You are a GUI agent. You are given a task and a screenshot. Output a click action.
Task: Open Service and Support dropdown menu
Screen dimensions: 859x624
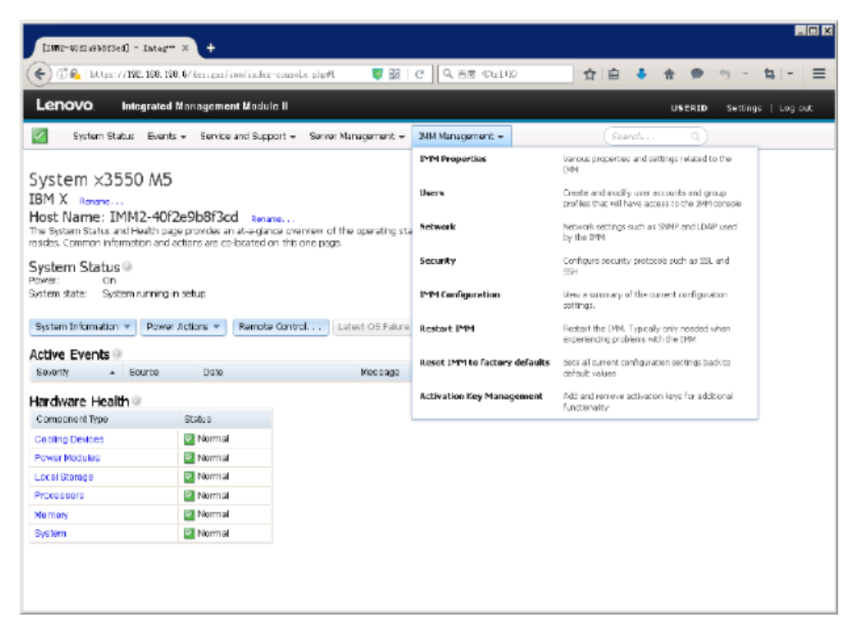pyautogui.click(x=248, y=136)
